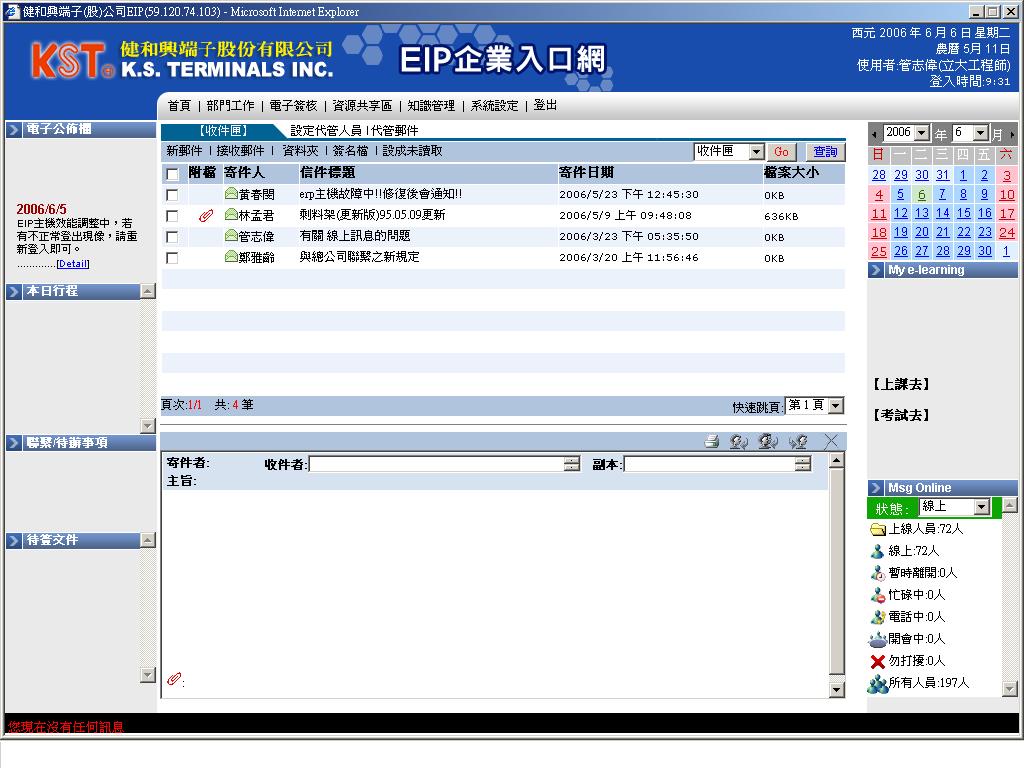This screenshot has width=1024, height=768.
Task: Click the paperclip attachment icon for 林孟君's mail
Action: (206, 215)
